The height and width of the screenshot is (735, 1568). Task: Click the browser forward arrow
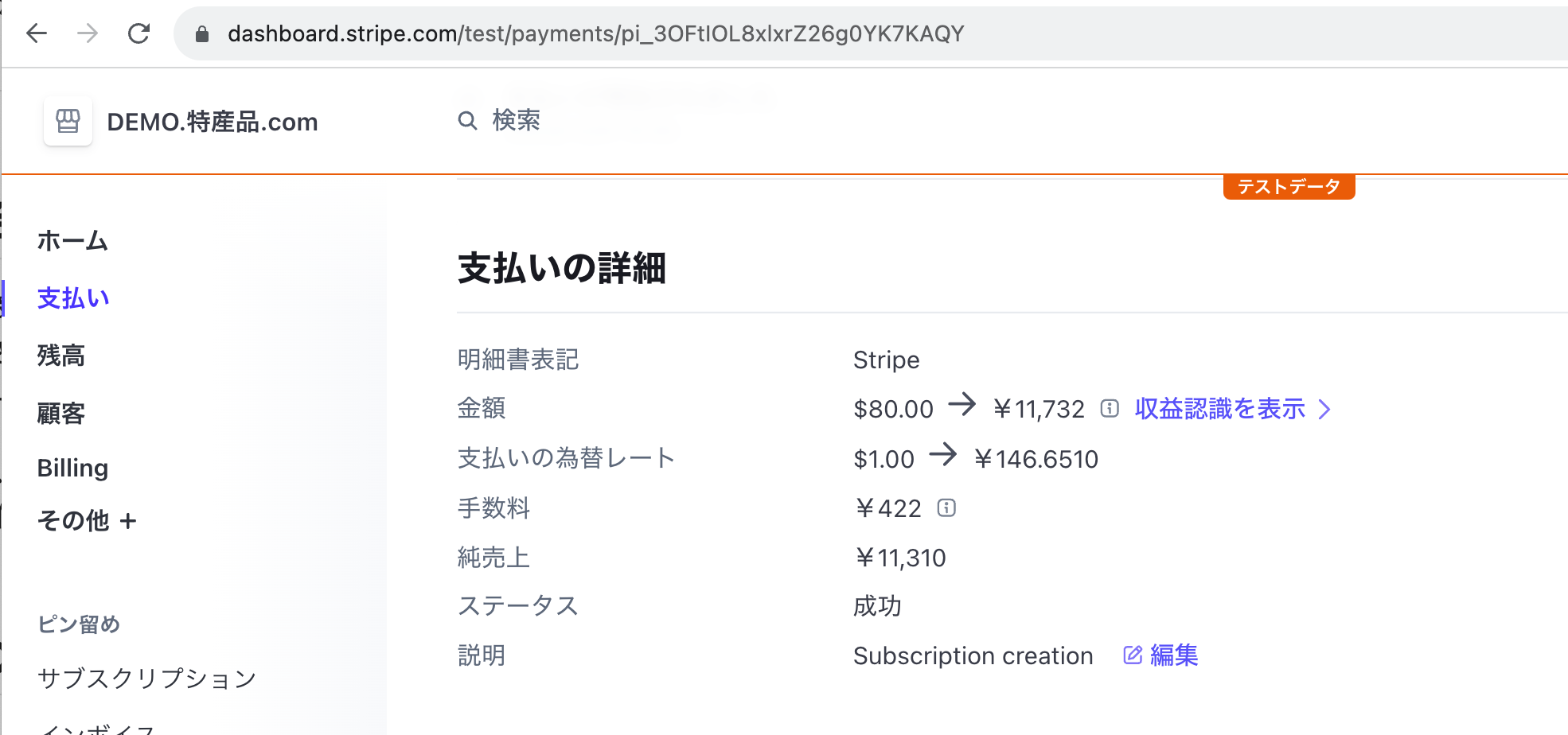tap(88, 33)
